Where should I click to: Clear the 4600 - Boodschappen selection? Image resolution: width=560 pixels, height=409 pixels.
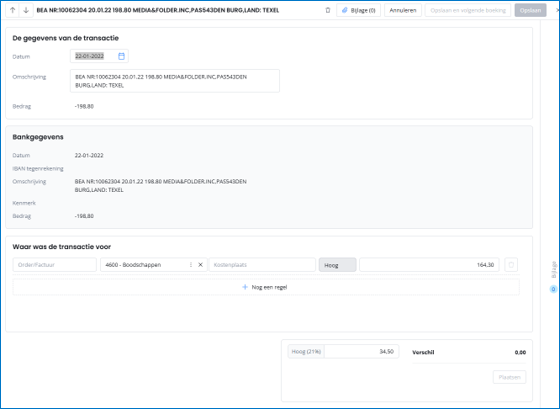click(x=200, y=265)
